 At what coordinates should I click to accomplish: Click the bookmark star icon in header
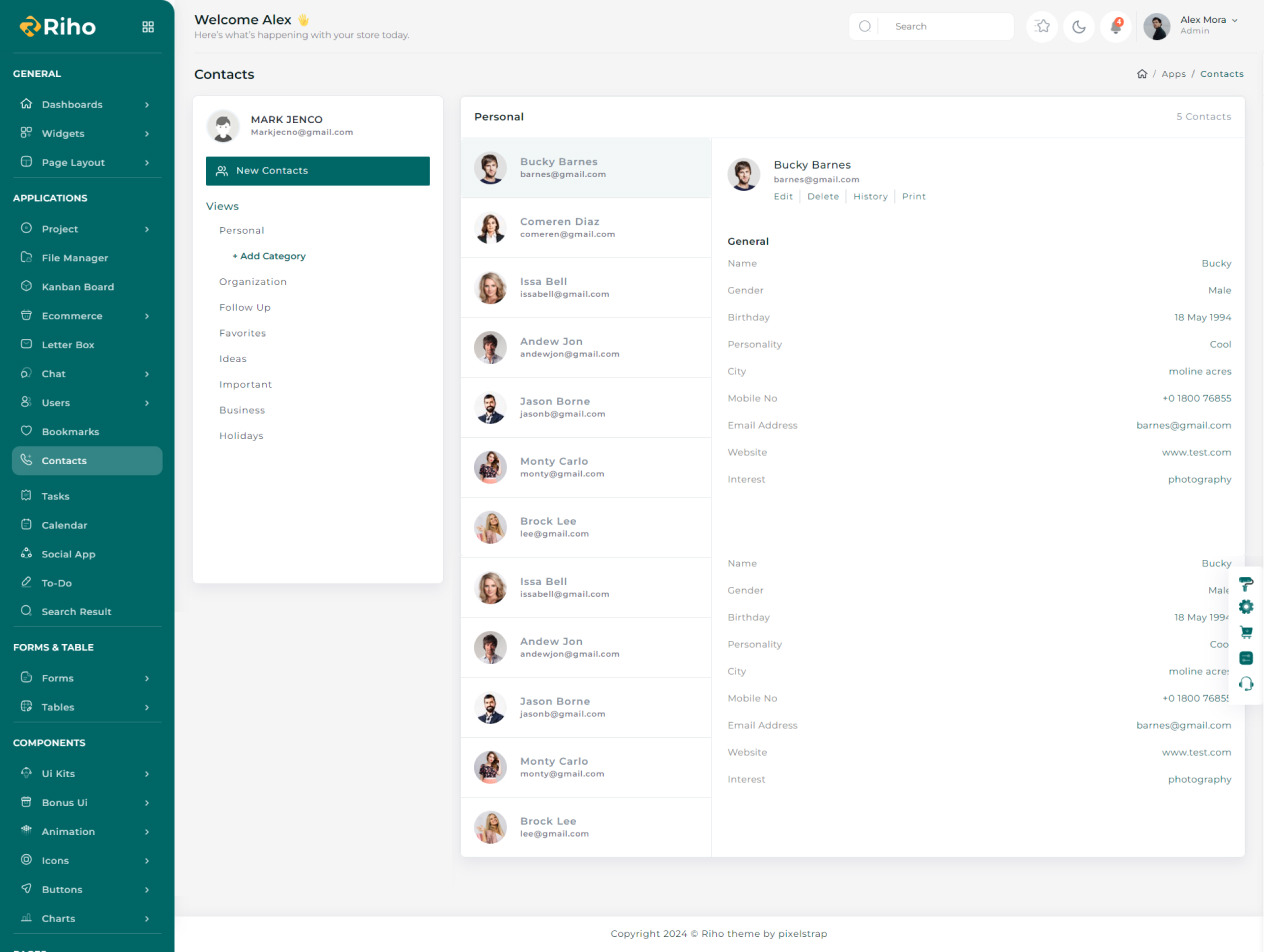[1042, 27]
